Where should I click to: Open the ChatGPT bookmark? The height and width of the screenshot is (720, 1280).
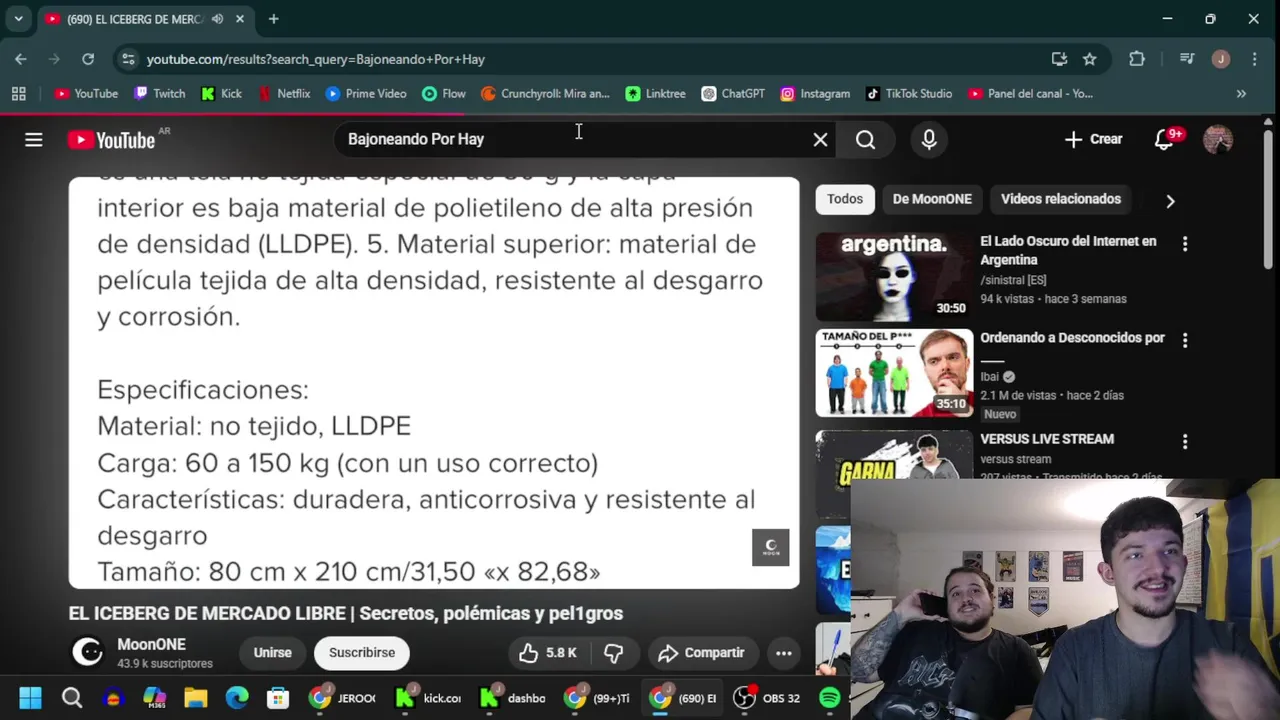(733, 93)
